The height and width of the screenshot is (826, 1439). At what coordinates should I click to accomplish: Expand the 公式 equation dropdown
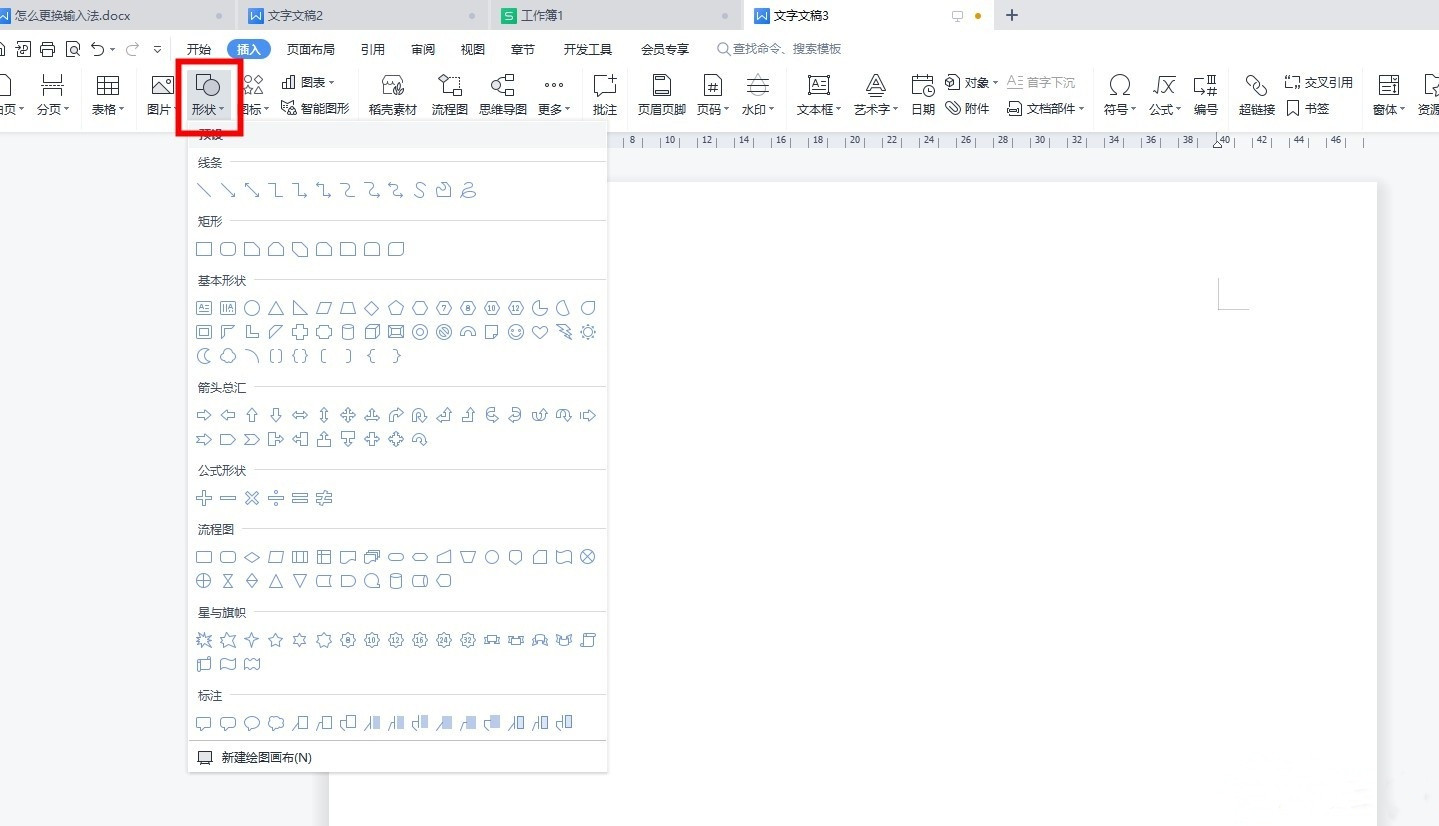[1165, 95]
